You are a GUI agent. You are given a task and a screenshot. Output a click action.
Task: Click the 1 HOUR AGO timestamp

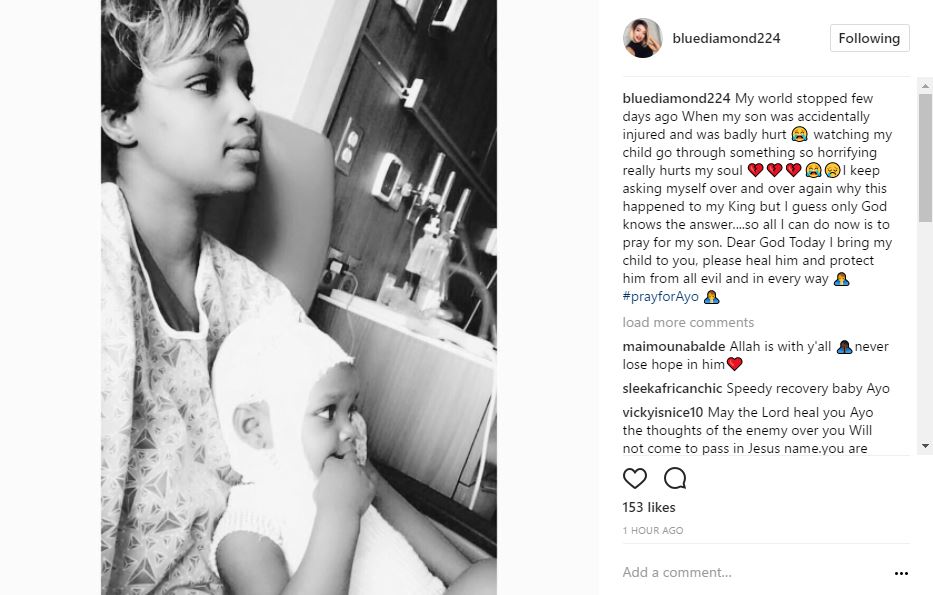tap(653, 531)
